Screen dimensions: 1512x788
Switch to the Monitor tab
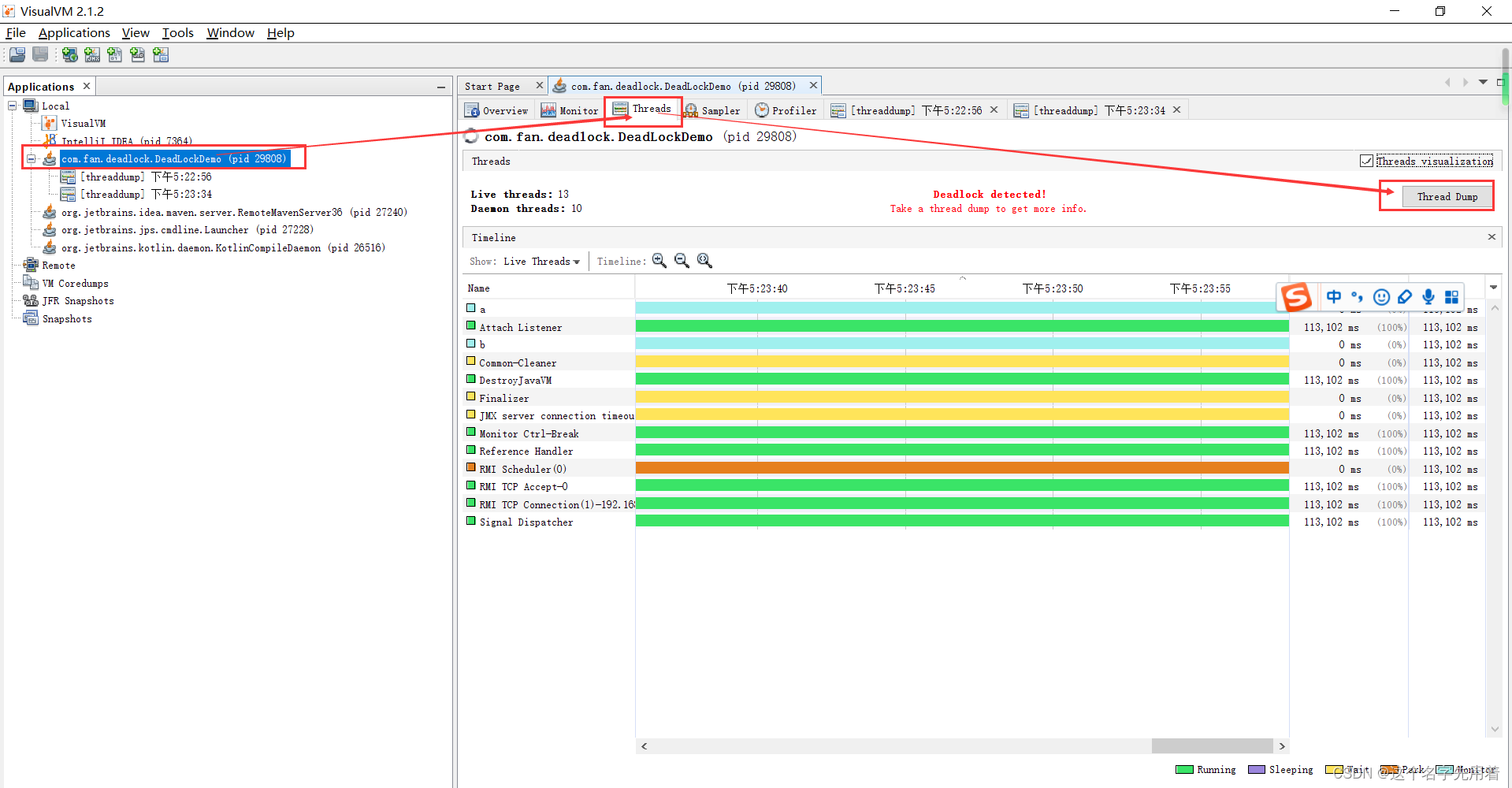pyautogui.click(x=570, y=110)
